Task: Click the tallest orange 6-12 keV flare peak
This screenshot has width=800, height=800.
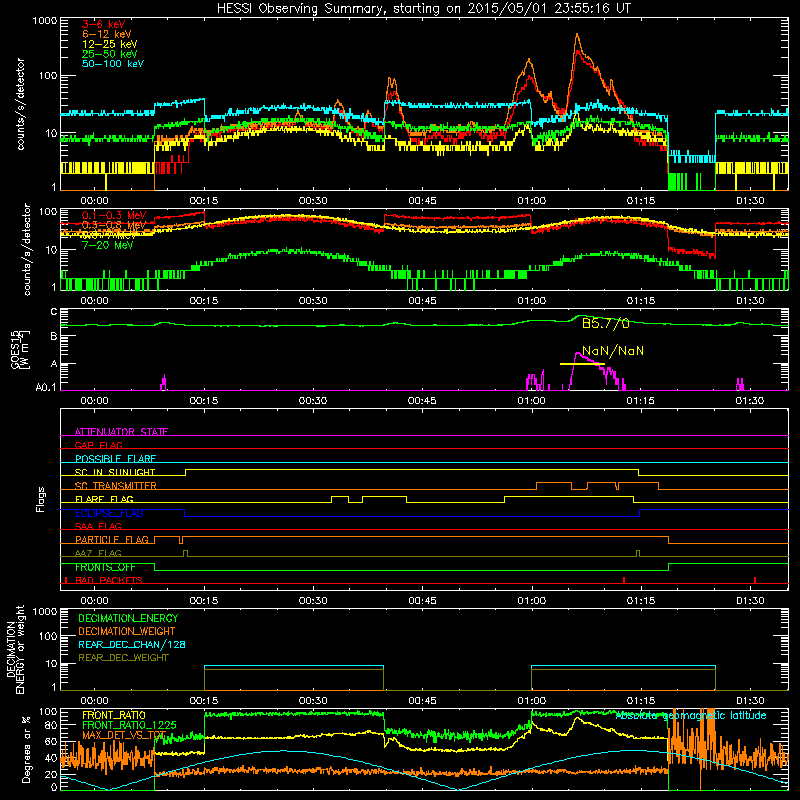Action: pyautogui.click(x=577, y=36)
